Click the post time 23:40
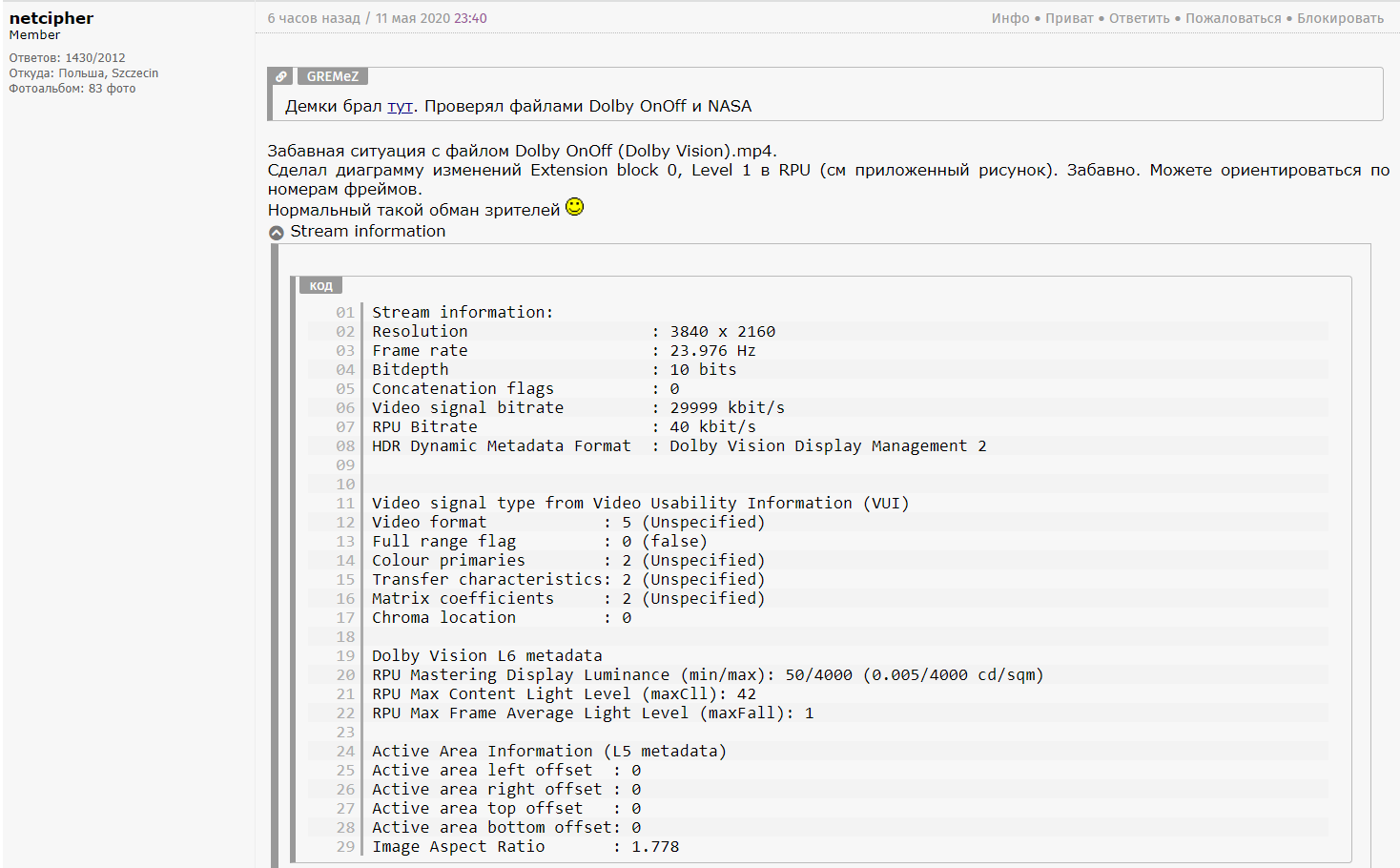The width and height of the screenshot is (1400, 868). tap(470, 18)
